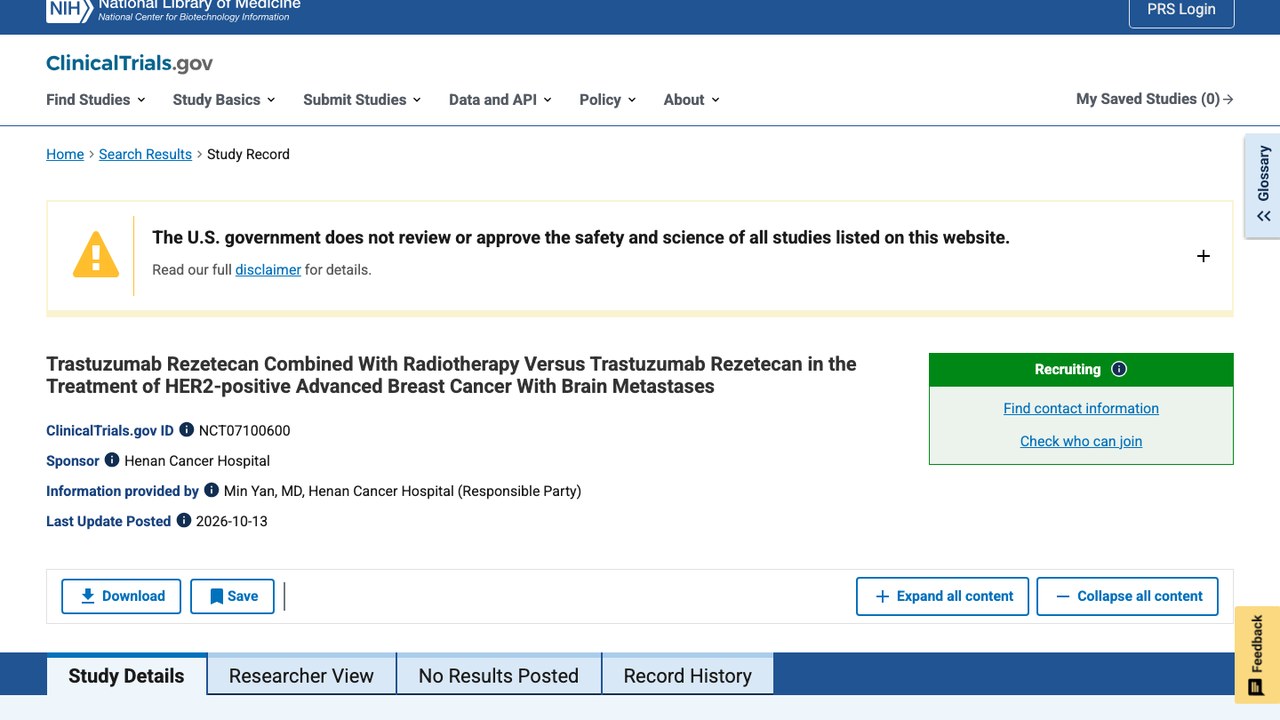Switch to the Researcher View tab
1280x720 pixels.
click(x=301, y=675)
